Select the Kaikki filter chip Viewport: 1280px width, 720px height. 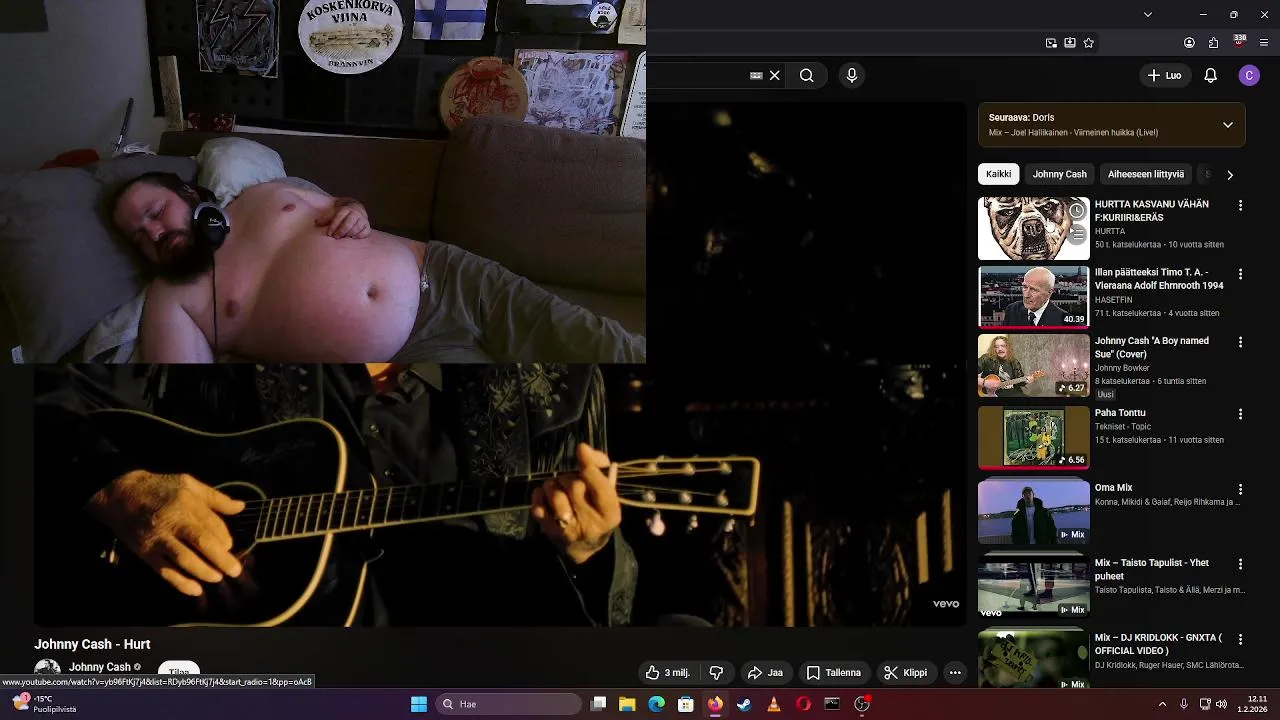point(998,174)
